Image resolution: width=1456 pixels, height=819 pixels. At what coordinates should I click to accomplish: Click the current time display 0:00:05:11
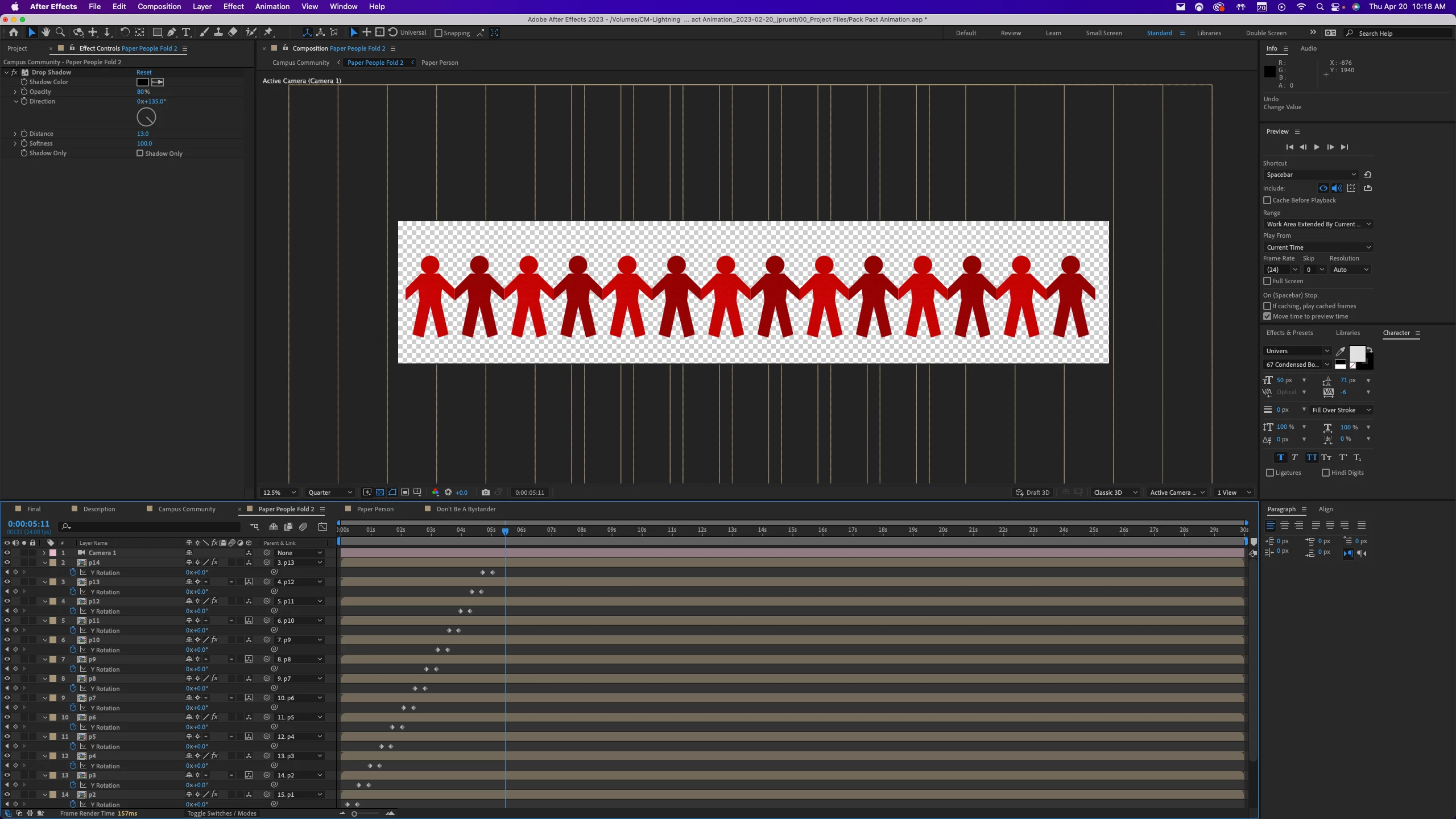coord(28,524)
